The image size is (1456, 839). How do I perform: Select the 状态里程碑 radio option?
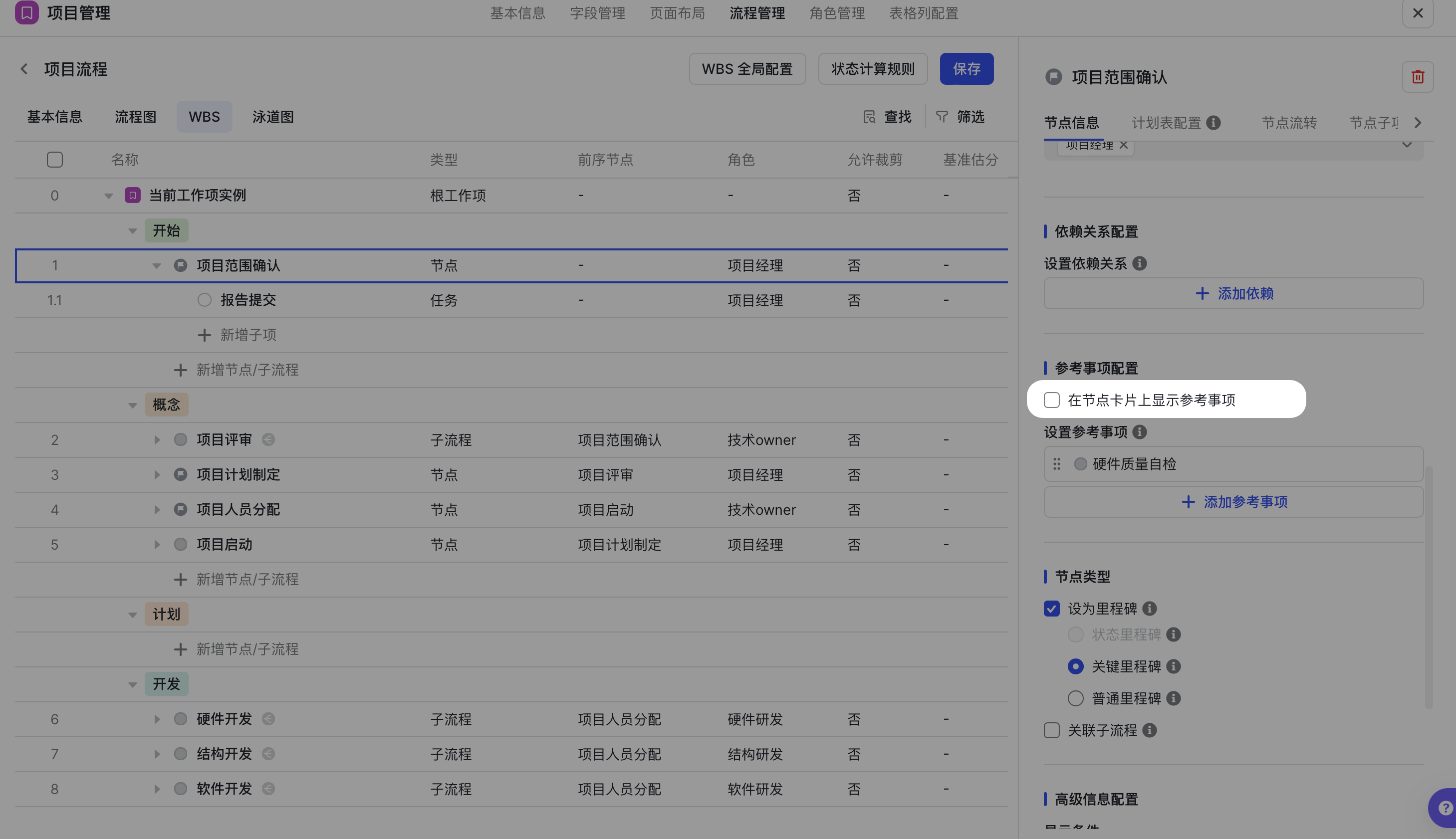click(1076, 634)
